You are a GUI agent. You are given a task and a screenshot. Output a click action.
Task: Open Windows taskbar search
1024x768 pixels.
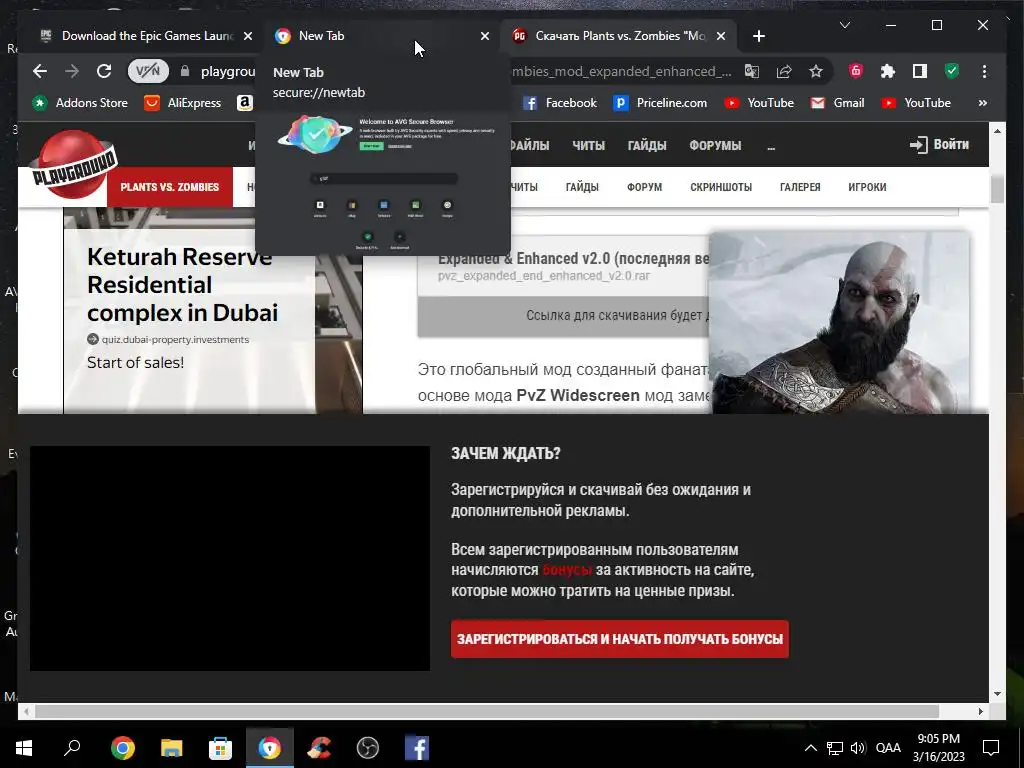tap(72, 748)
